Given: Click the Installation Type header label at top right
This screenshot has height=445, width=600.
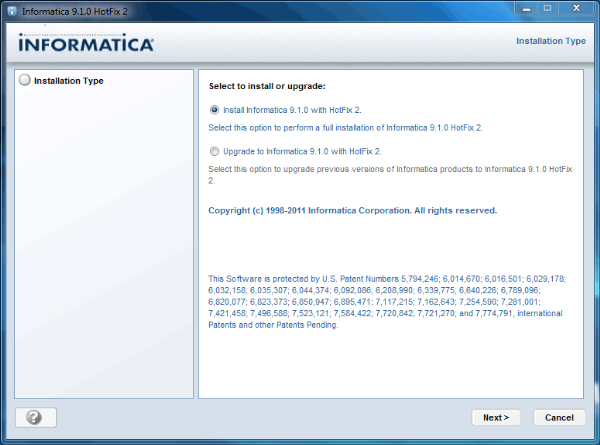Looking at the screenshot, I should click(551, 41).
